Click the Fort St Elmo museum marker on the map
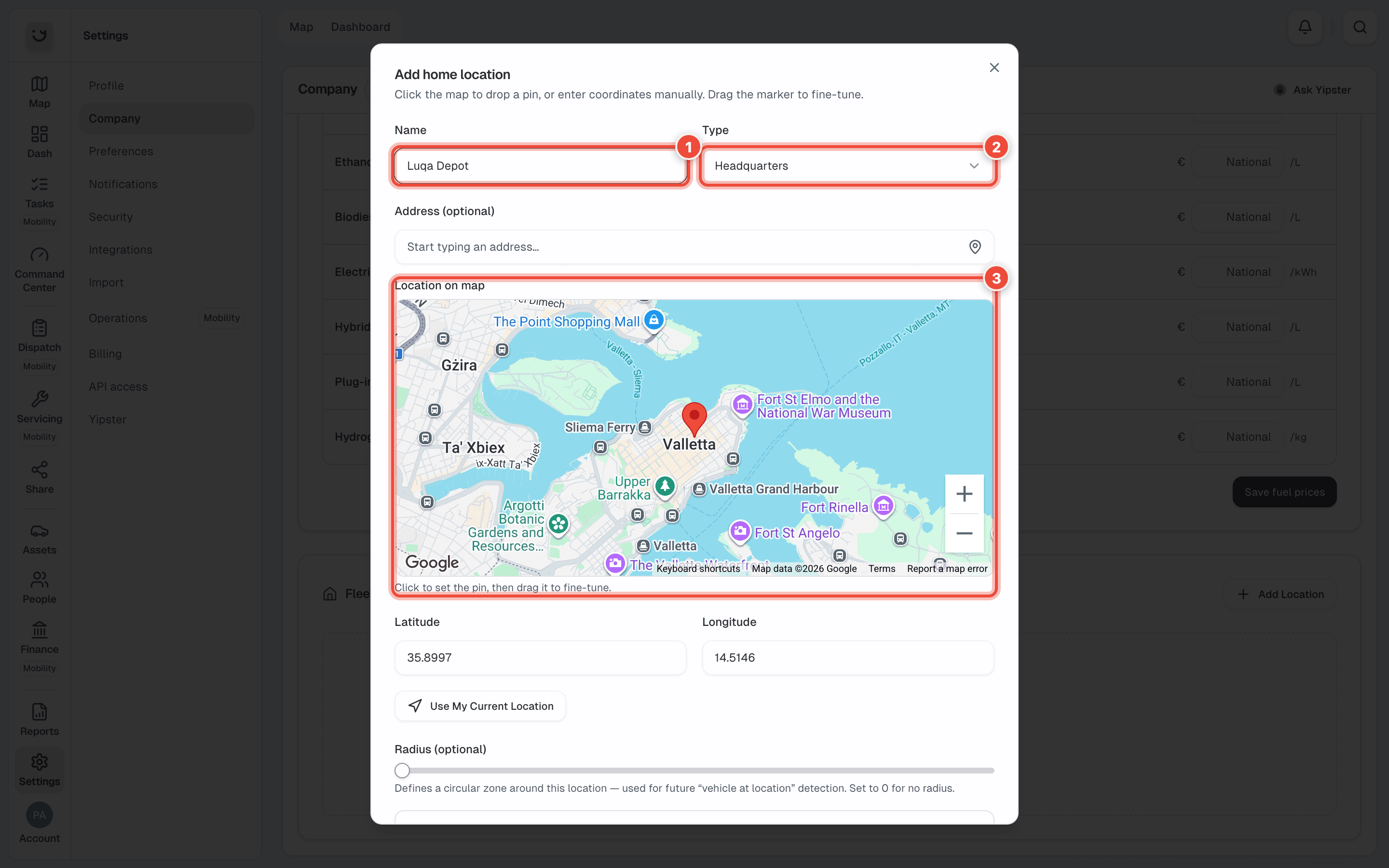 [742, 404]
